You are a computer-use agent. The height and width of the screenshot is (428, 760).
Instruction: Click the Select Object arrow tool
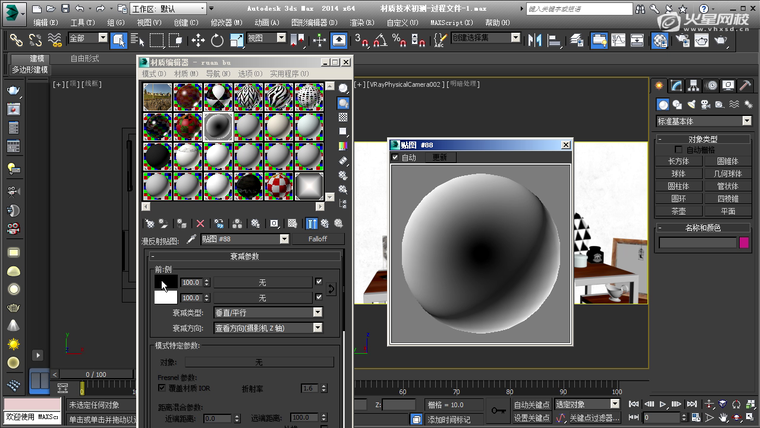(118, 40)
